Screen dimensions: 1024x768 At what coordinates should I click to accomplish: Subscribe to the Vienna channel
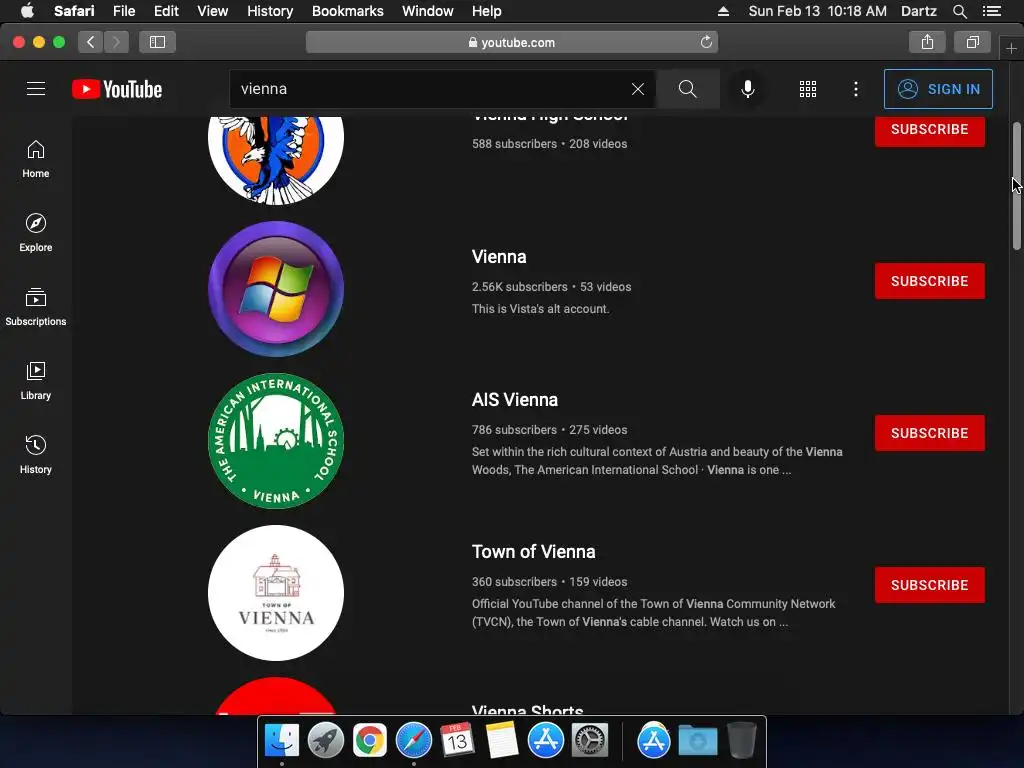coord(929,281)
